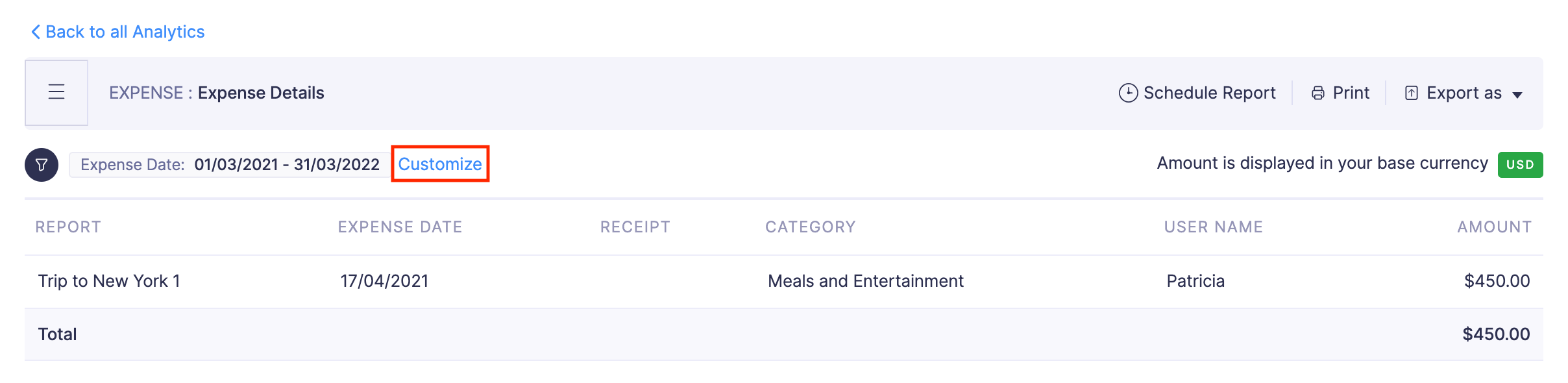
Task: Open the Customize report link
Action: [x=440, y=164]
